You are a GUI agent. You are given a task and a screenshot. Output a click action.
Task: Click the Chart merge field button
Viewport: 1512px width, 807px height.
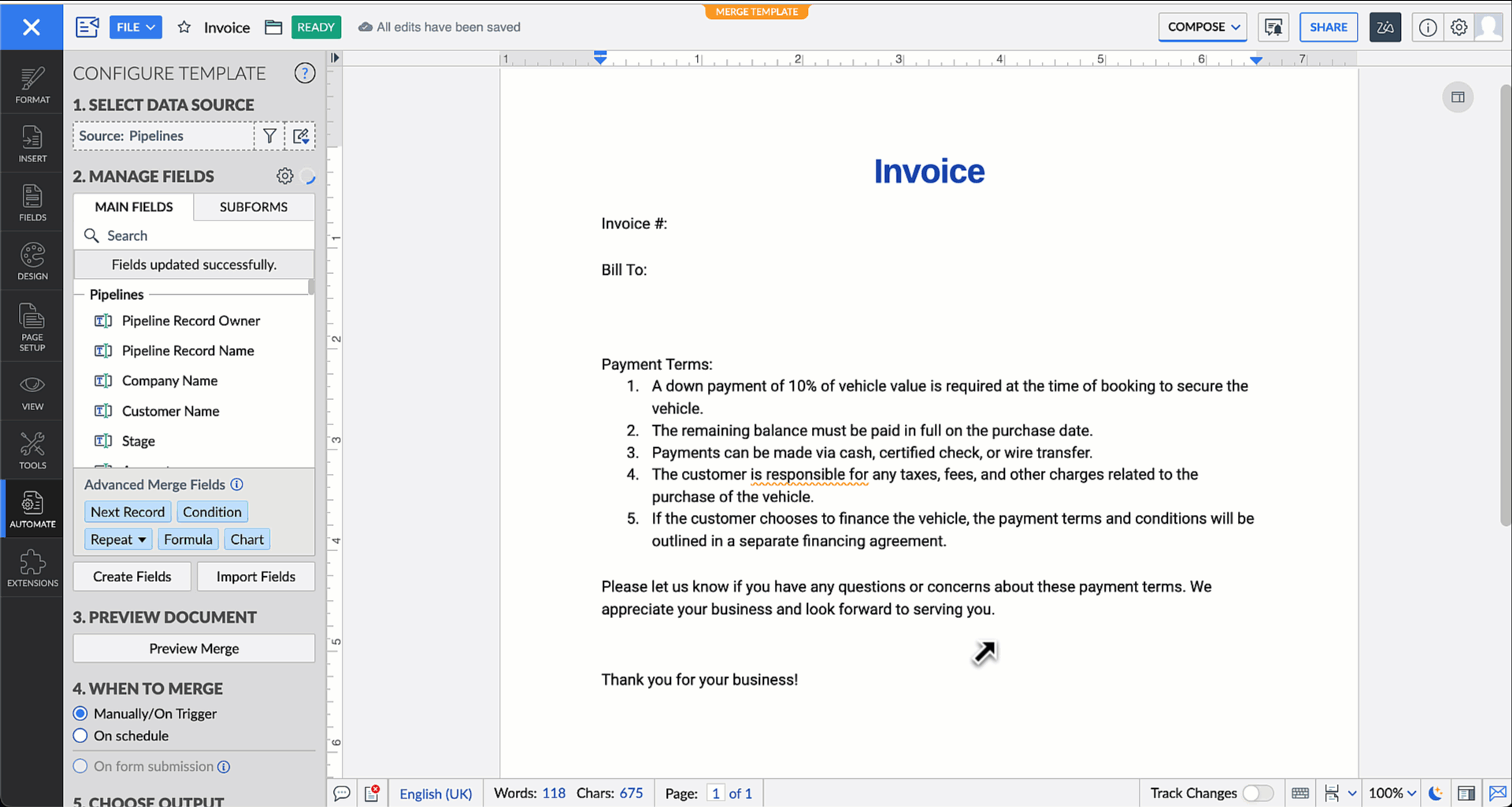[247, 539]
